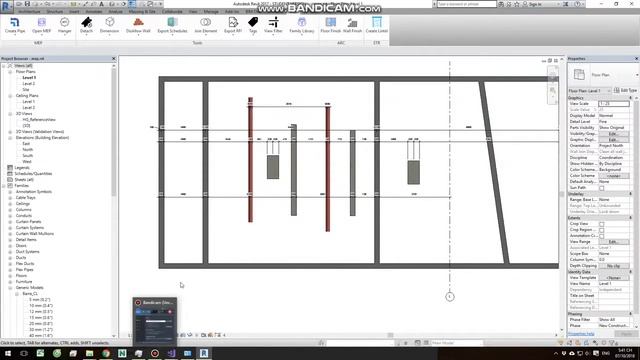640x360 pixels.
Task: Click Edit button for Visibility/Graphics Overrides
Action: pyautogui.click(x=613, y=134)
